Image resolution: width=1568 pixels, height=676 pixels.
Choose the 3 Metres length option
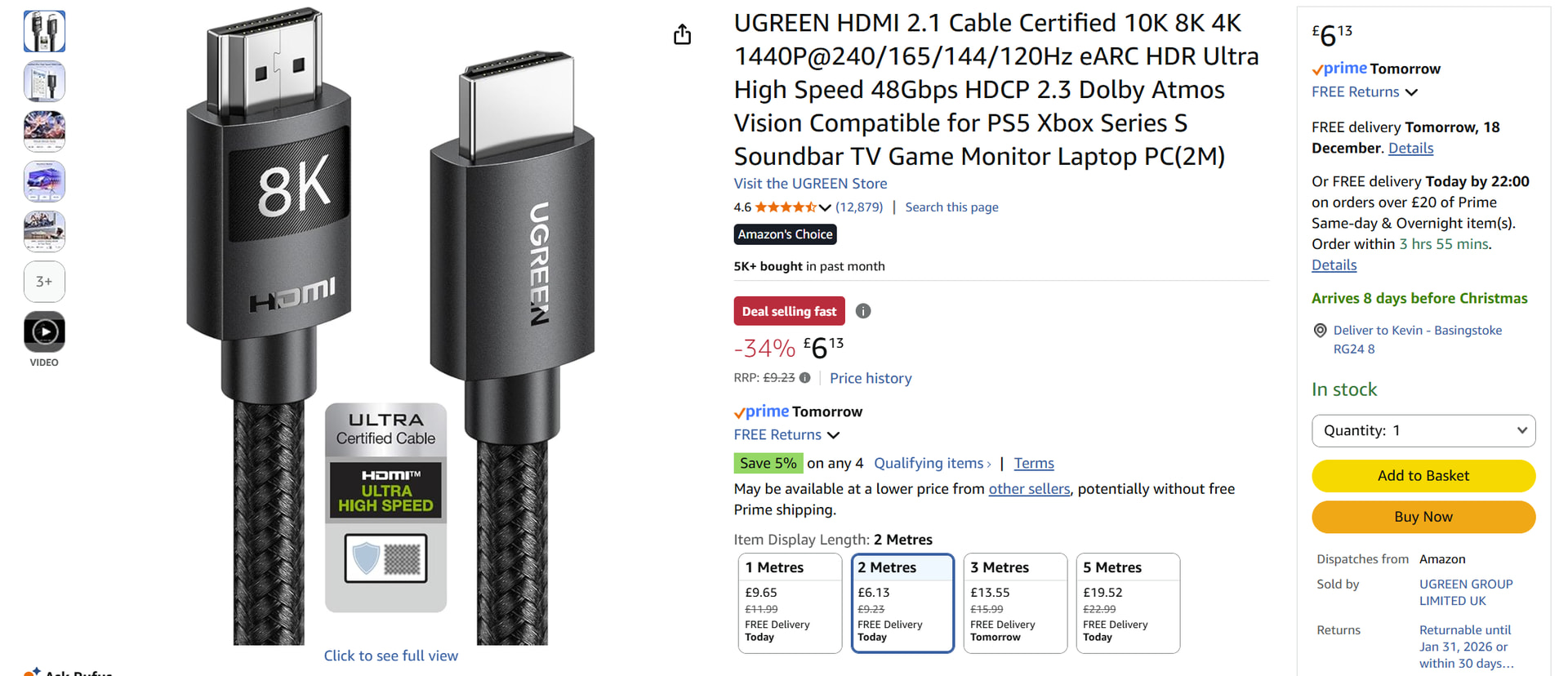pyautogui.click(x=1015, y=603)
